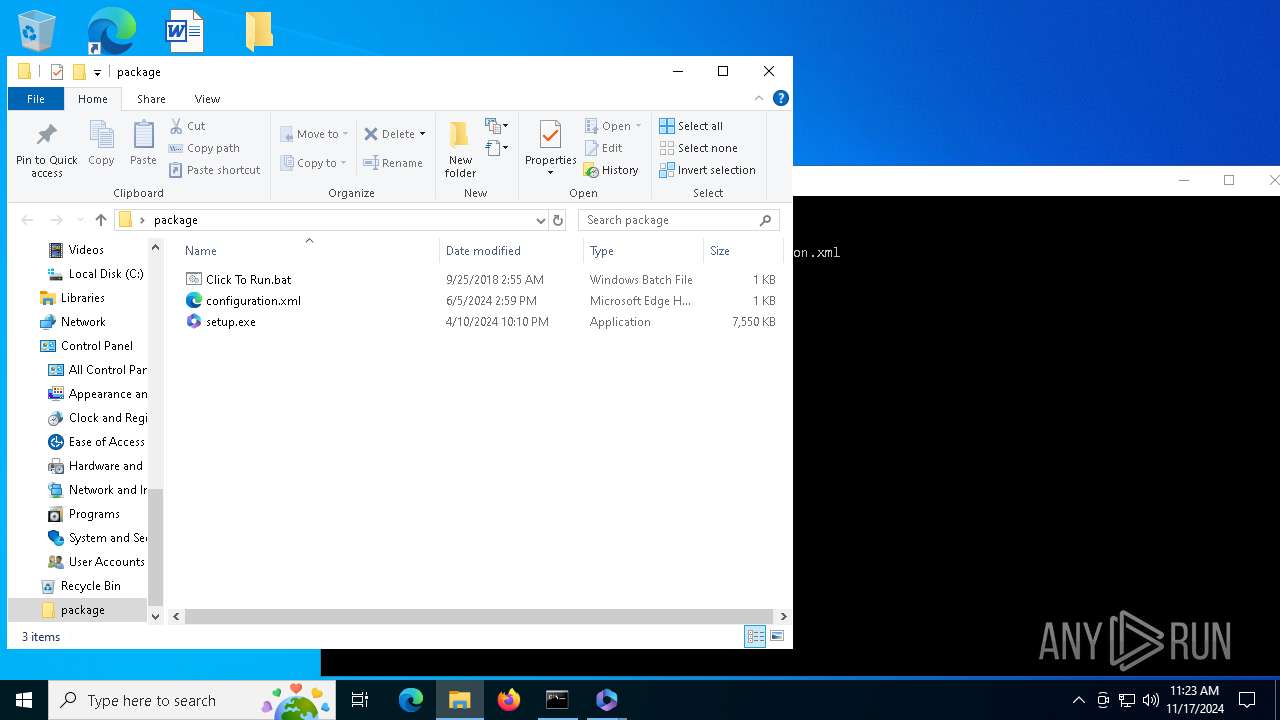Switch to the View ribbon tab
This screenshot has height=720, width=1280.
point(207,99)
